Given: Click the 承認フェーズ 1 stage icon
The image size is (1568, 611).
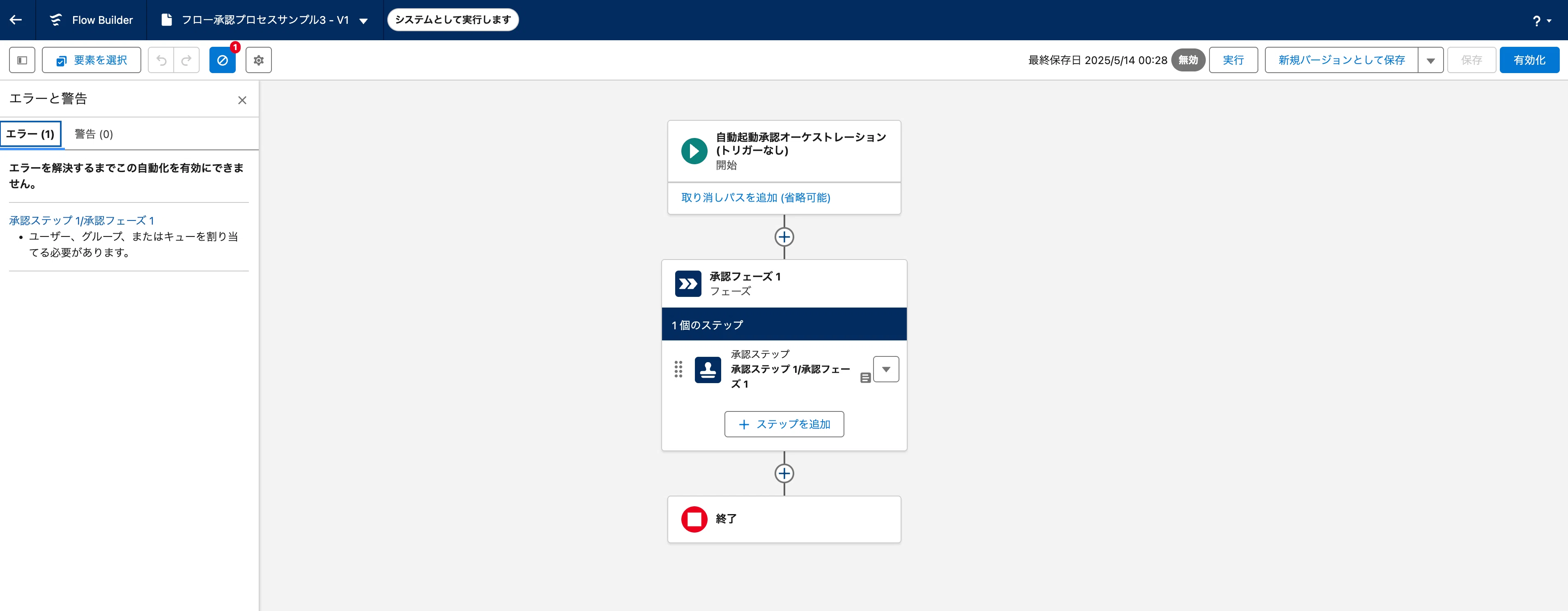Looking at the screenshot, I should pos(688,284).
